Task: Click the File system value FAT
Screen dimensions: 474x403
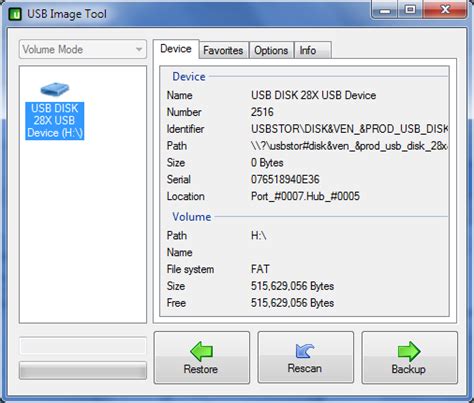Action: coord(260,269)
